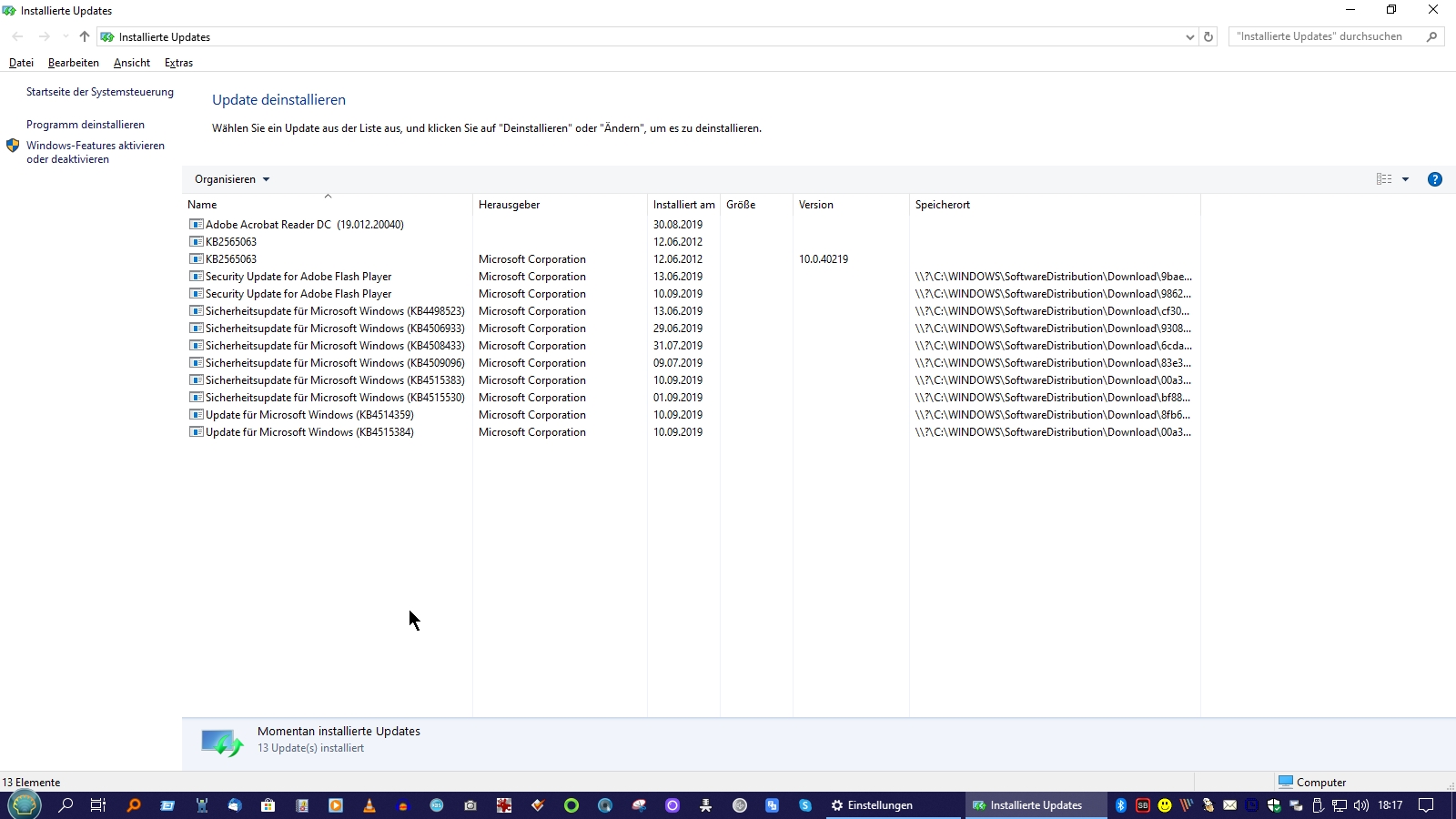Open Windows-Features aktivieren oder deaktivieren
1456x819 pixels.
pos(96,152)
